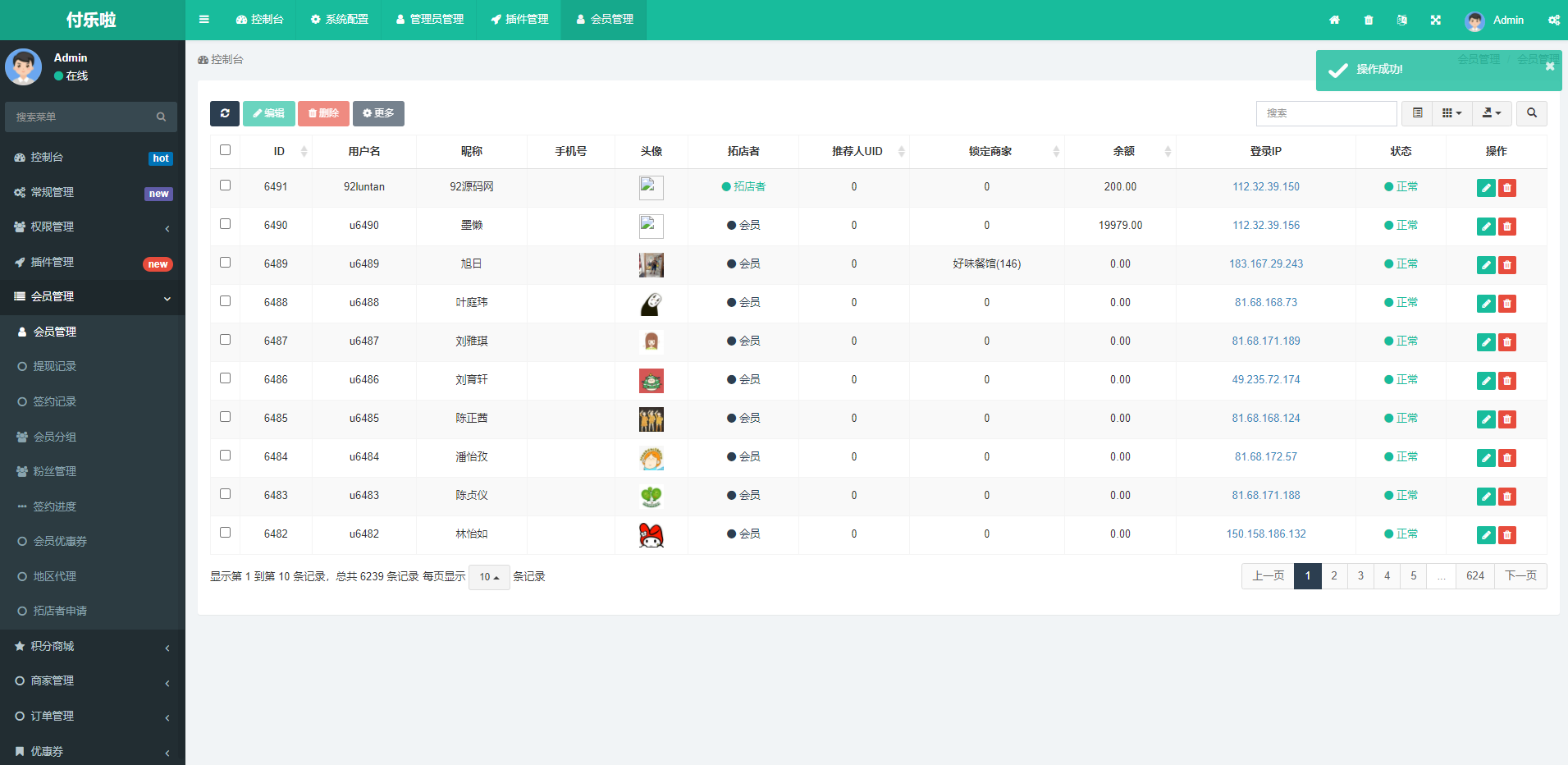Open avatar thumbnail of user u6489

coord(651,264)
